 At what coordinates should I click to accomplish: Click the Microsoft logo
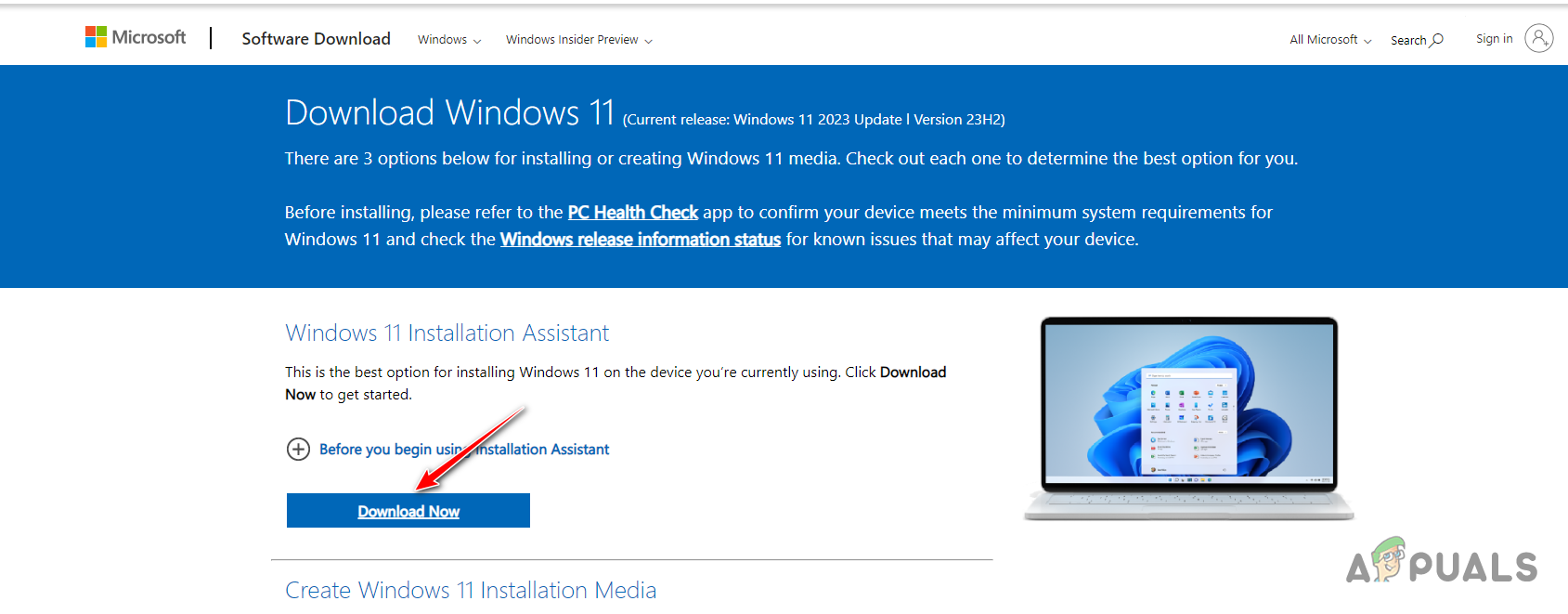[x=136, y=37]
